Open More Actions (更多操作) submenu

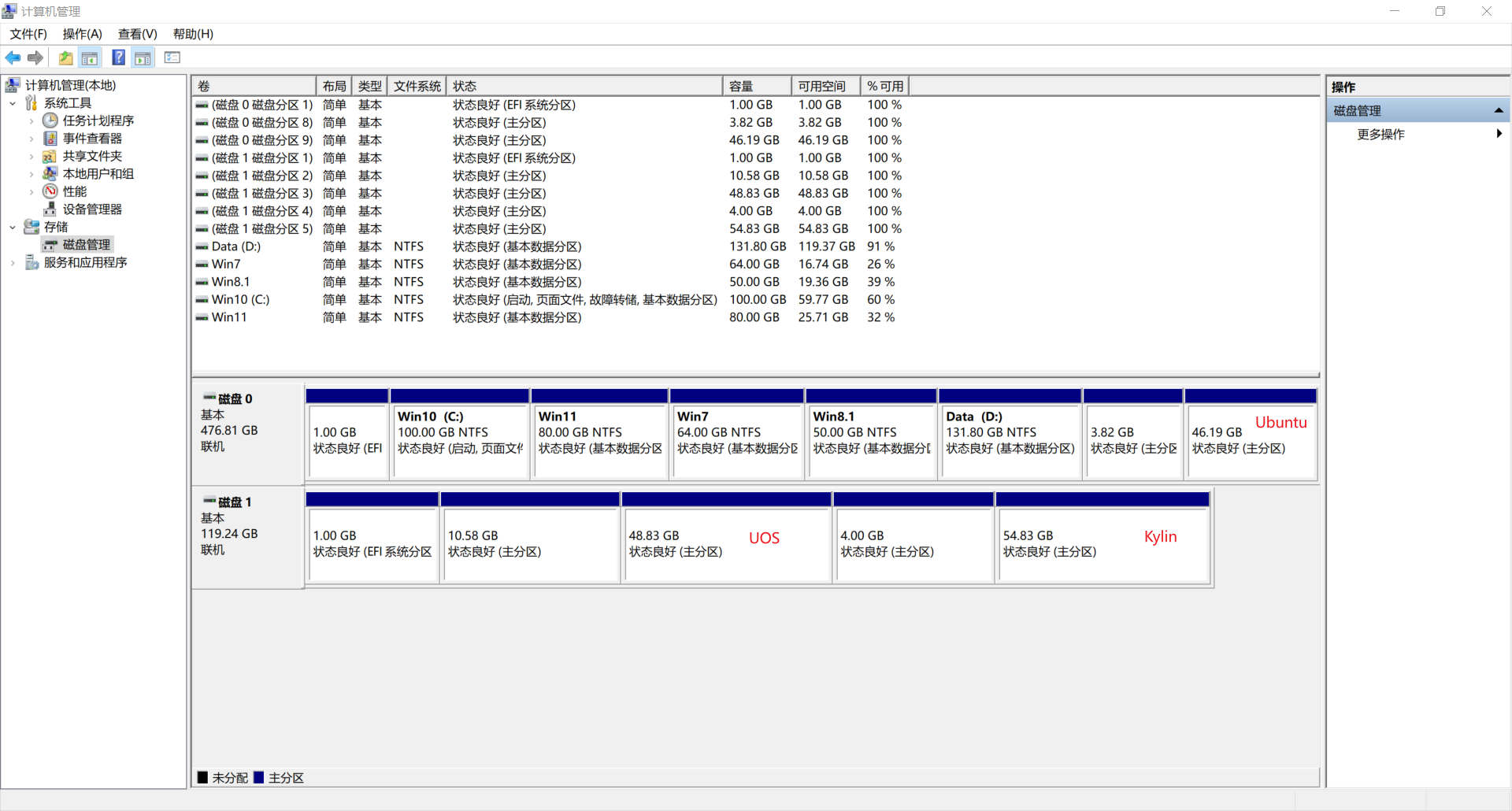[x=1417, y=134]
